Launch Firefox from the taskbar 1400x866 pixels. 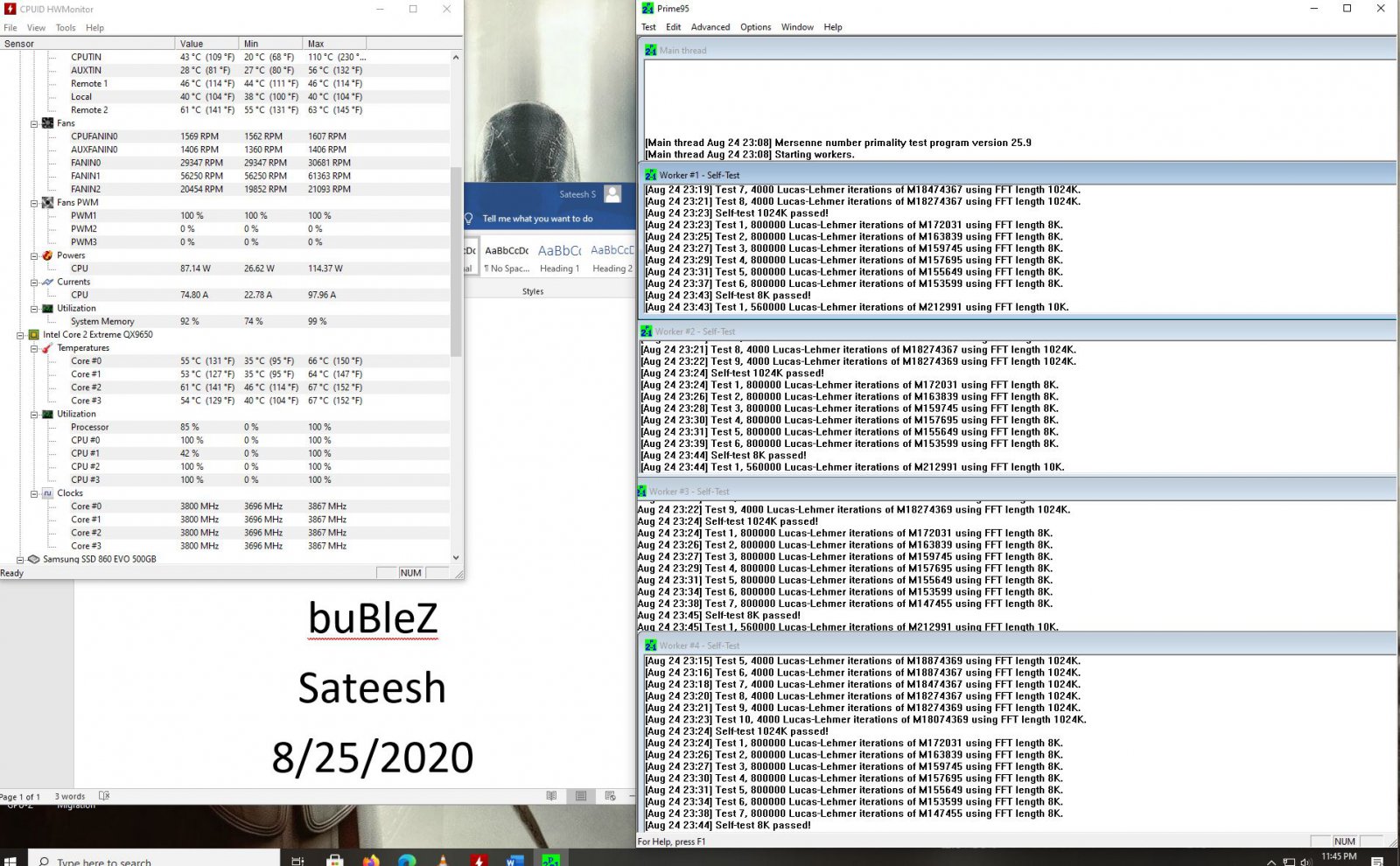coord(371,860)
